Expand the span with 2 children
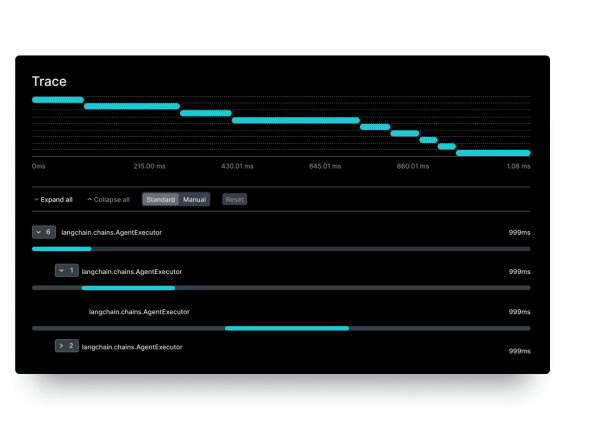This screenshot has height=424, width=600. tap(66, 346)
